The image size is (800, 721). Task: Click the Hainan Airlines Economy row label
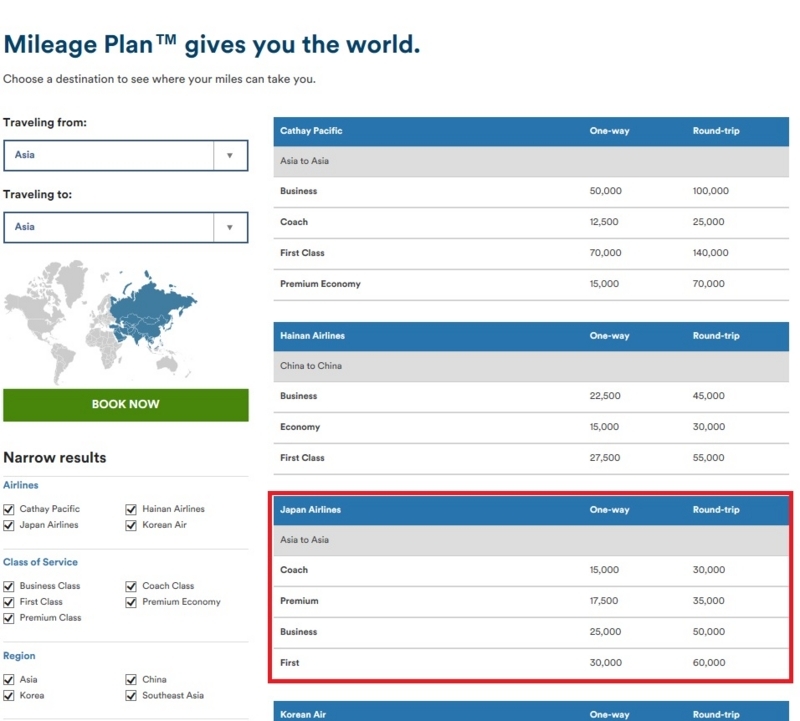tap(300, 427)
